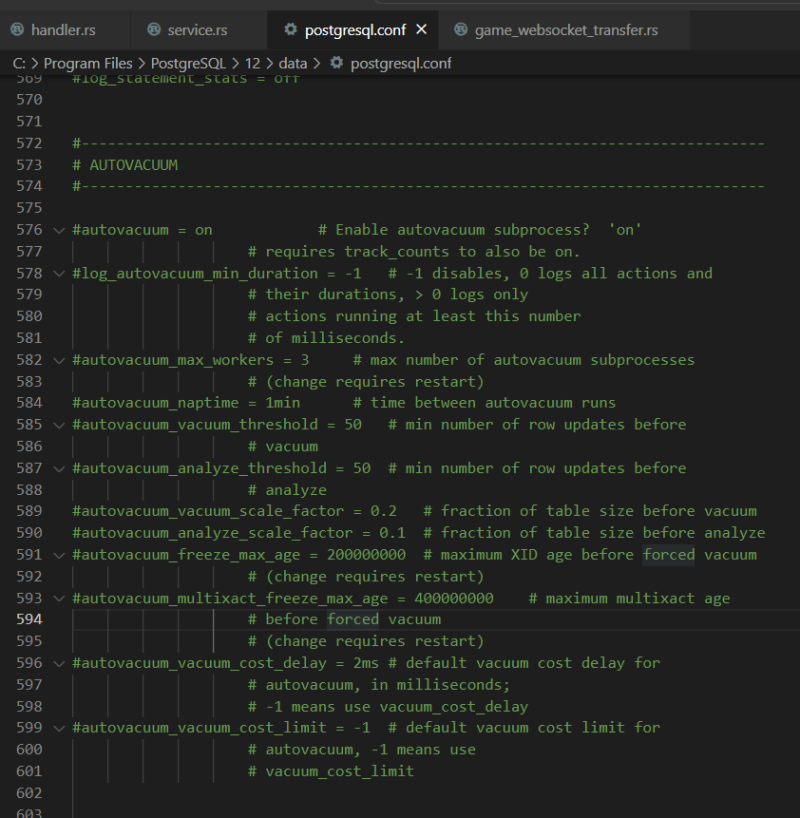Image resolution: width=800 pixels, height=818 pixels.
Task: Place cursor on highlighted 'forced' in line 591
Action: click(x=668, y=554)
